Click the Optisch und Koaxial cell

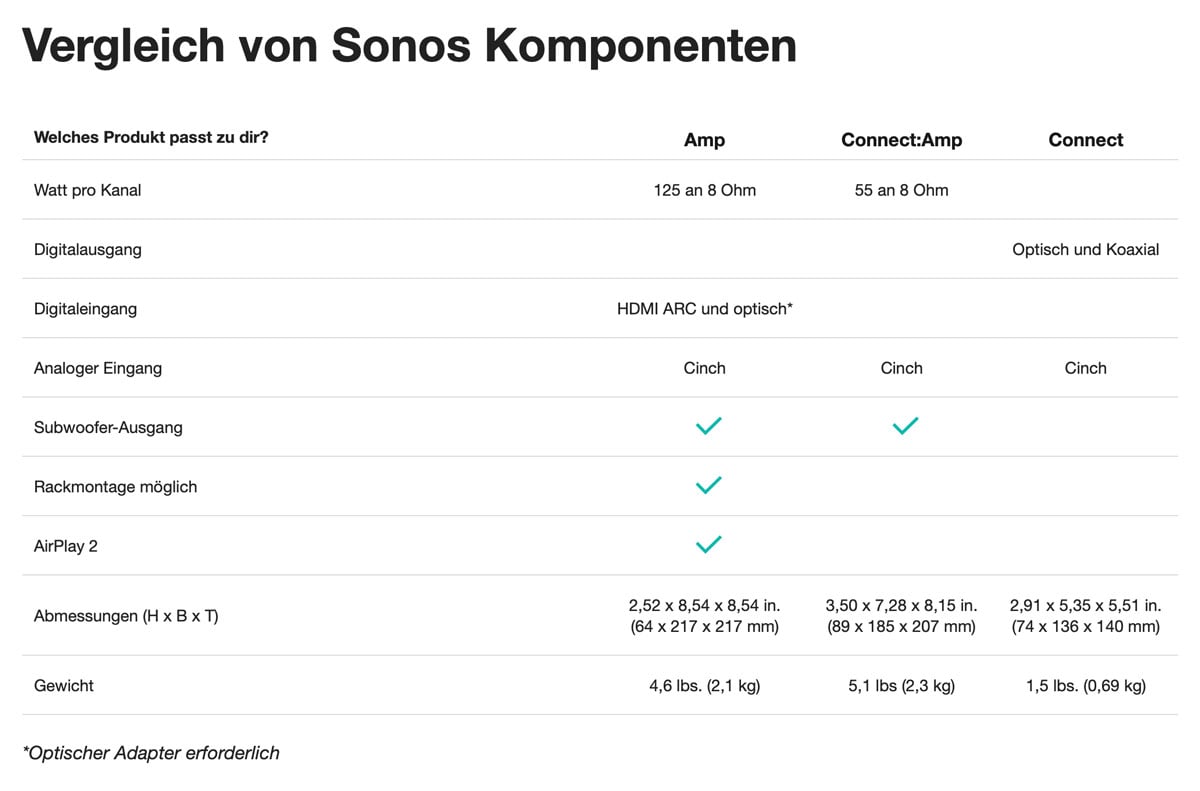click(1085, 249)
